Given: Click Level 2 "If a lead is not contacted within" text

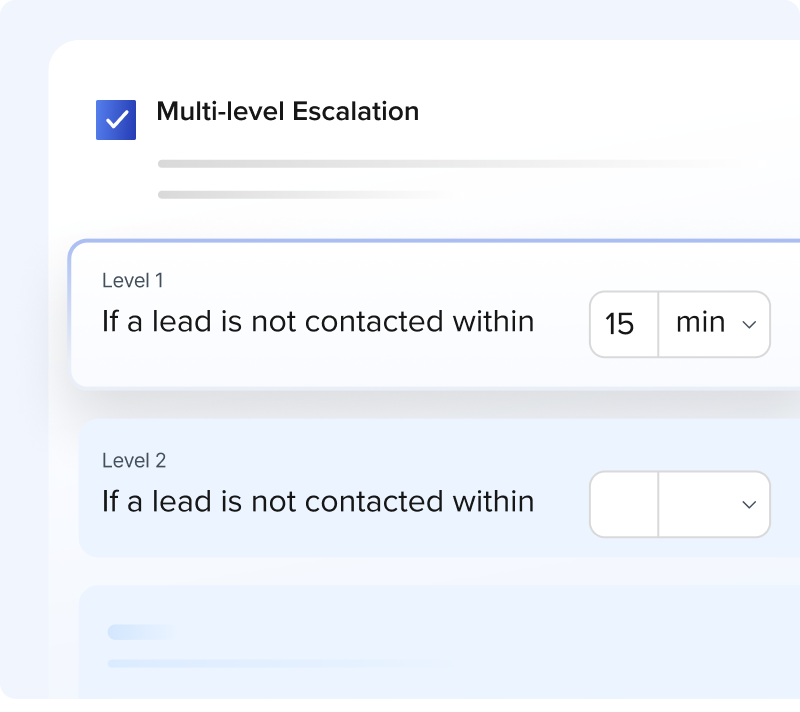Looking at the screenshot, I should coord(318,502).
